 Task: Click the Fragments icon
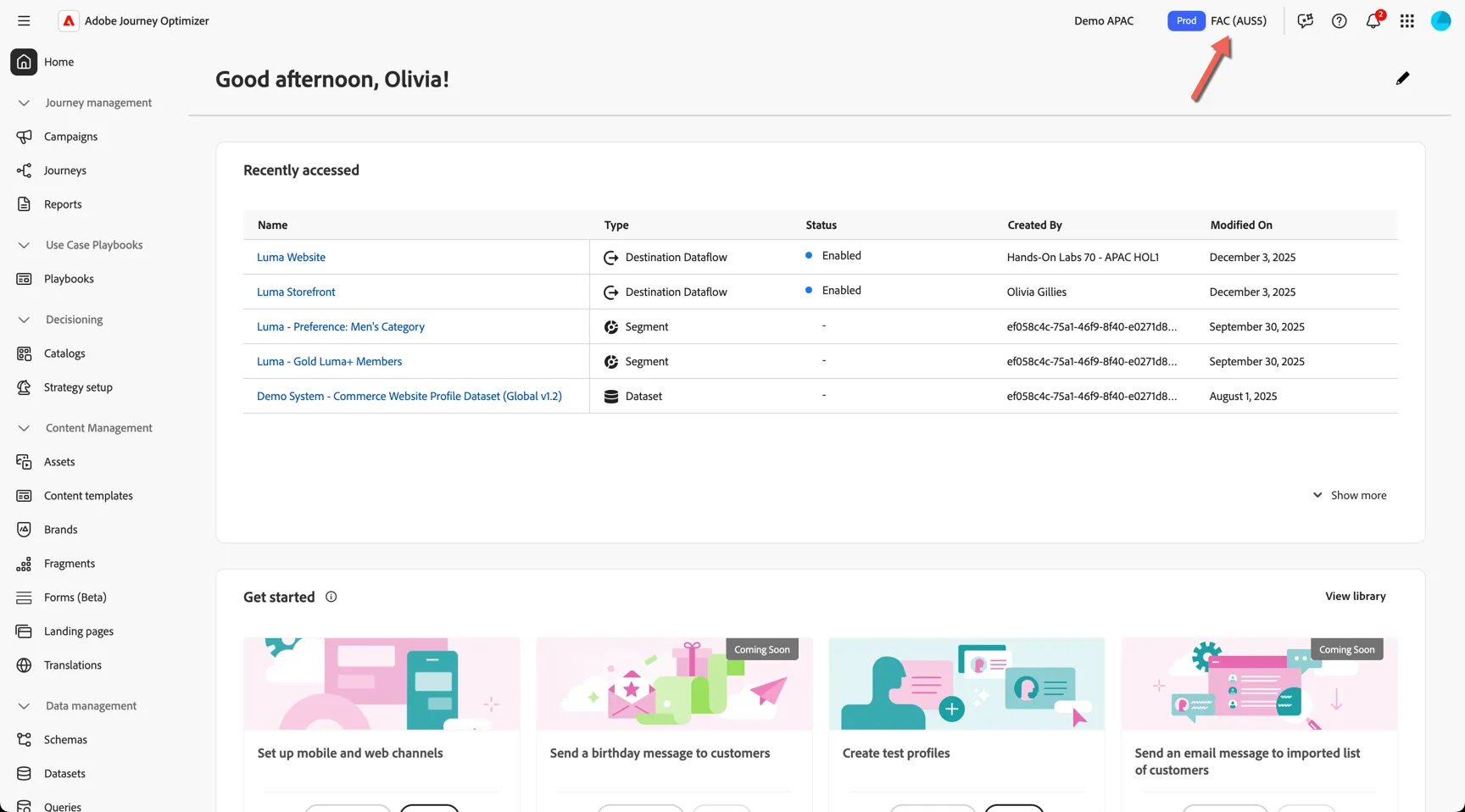[x=24, y=564]
